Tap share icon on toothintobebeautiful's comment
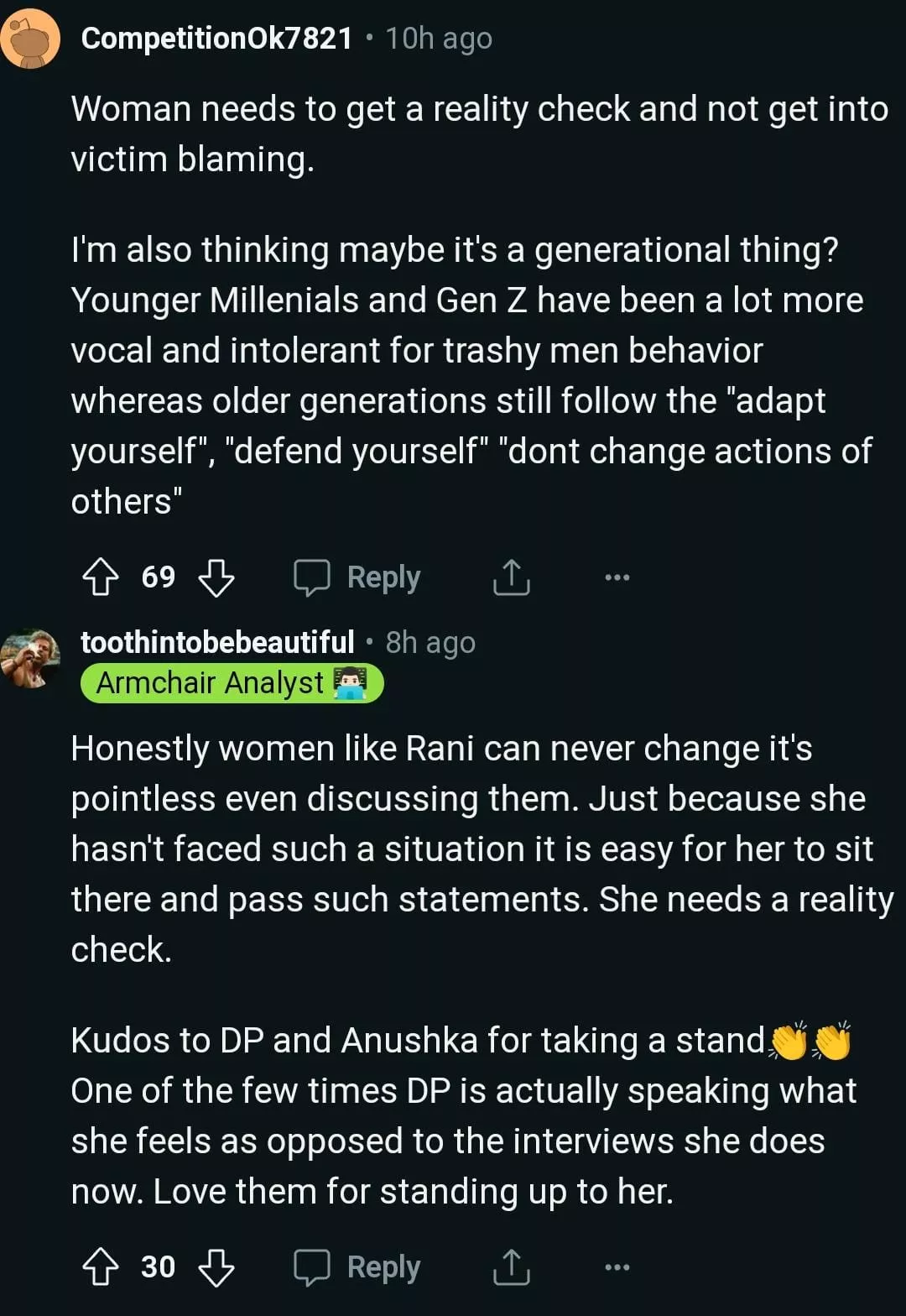The image size is (906, 1316). point(511,1267)
